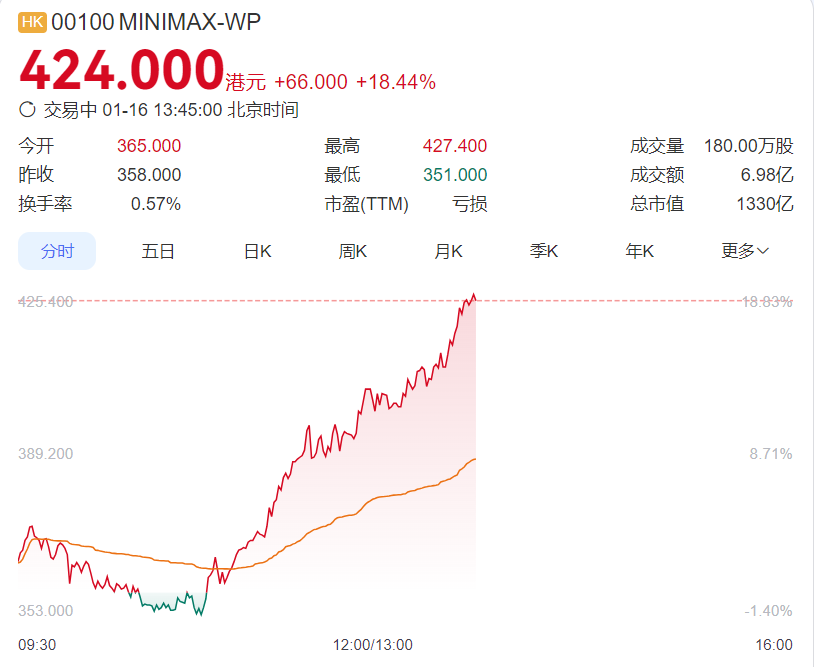Click the 总市值 value 1330亿
The height and width of the screenshot is (667, 814).
[764, 204]
